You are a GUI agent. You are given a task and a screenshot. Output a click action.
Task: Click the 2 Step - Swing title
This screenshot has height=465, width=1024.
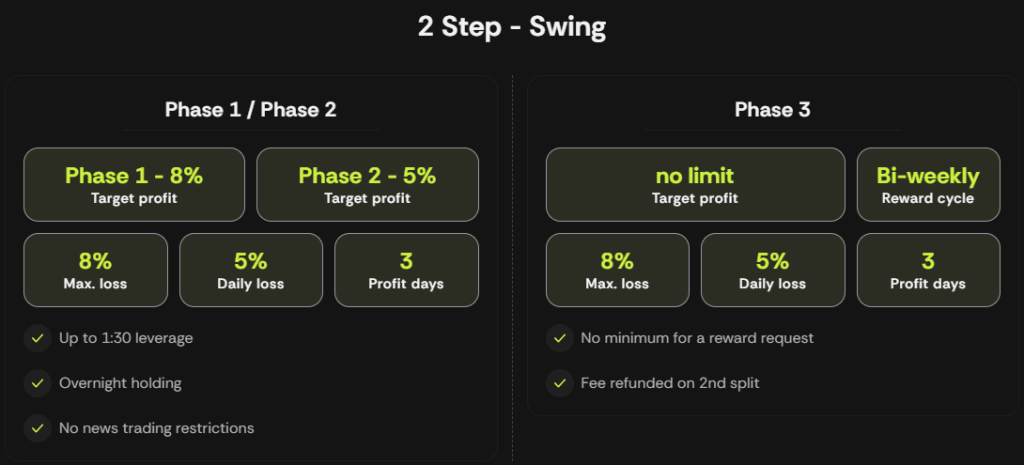pos(512,27)
